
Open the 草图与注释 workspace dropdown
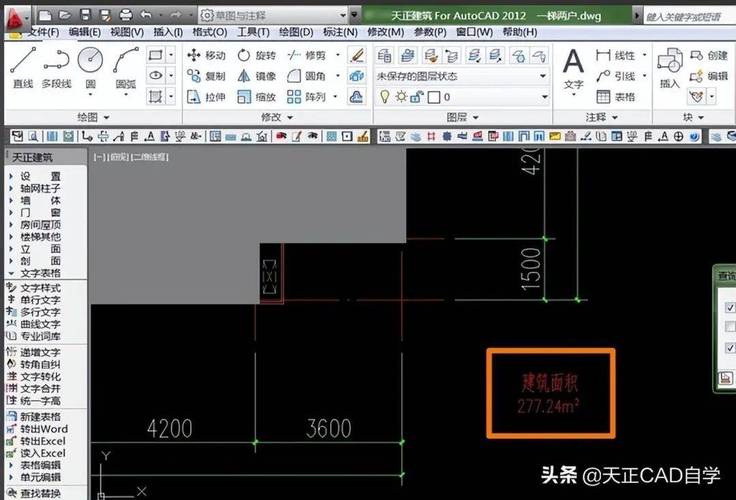tap(275, 16)
